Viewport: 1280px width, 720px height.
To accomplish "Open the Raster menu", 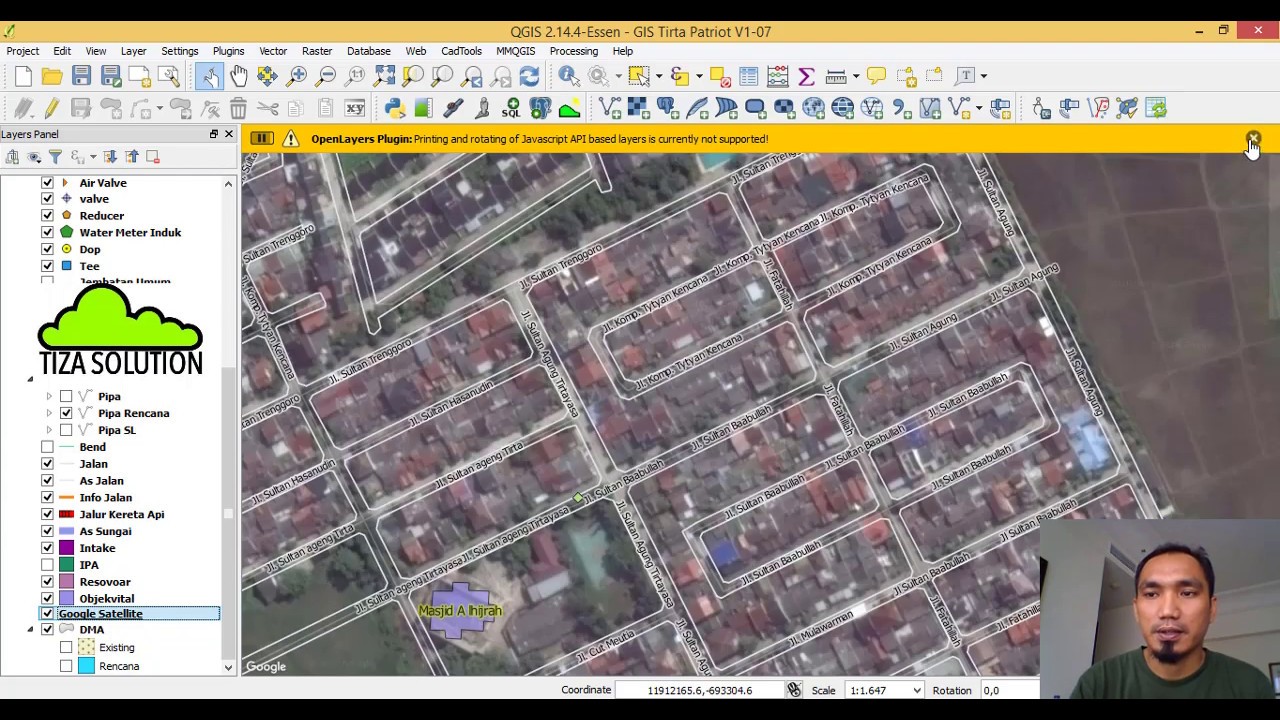I will [x=317, y=51].
